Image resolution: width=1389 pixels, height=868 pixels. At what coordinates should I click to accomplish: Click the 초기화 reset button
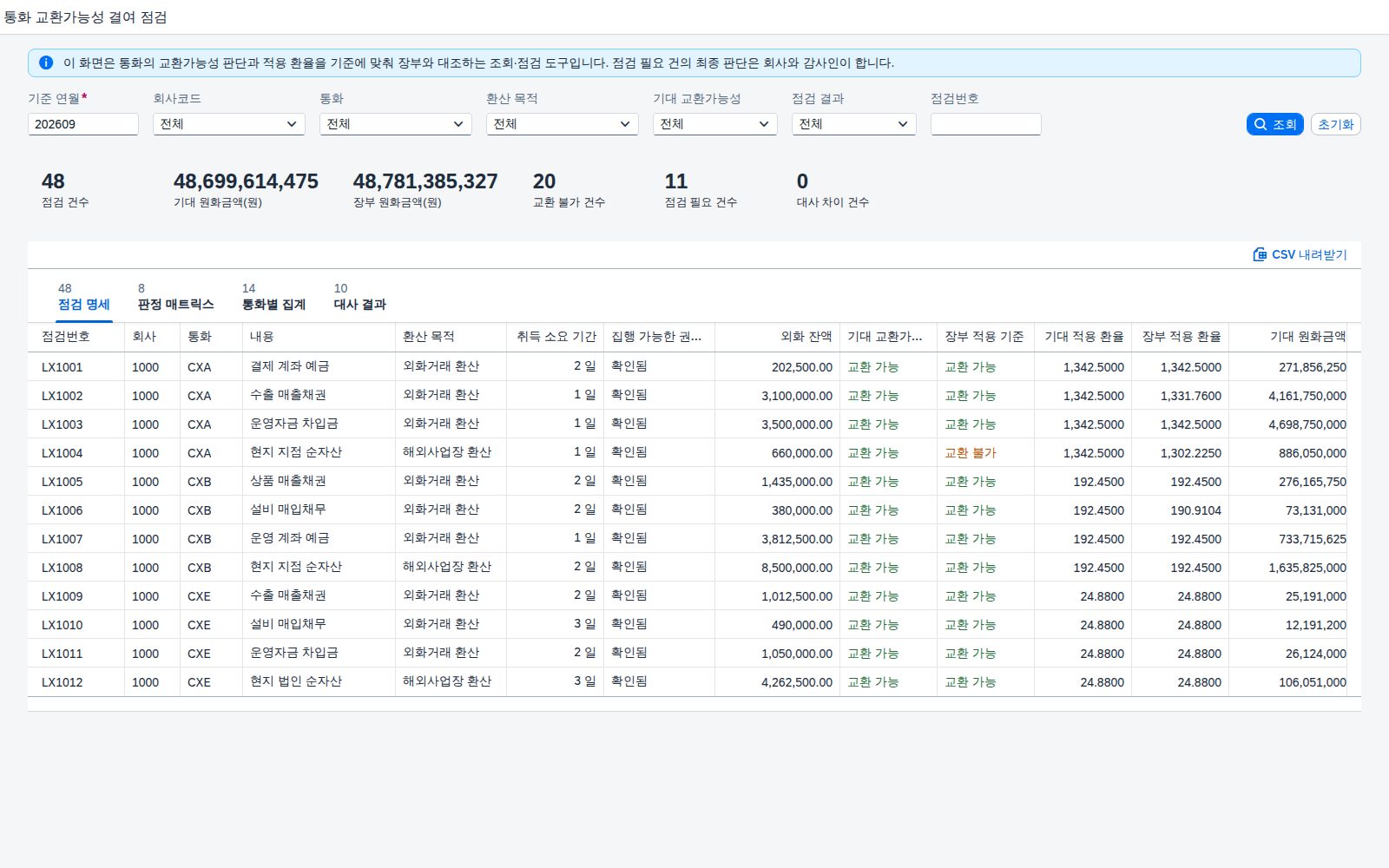[1335, 124]
